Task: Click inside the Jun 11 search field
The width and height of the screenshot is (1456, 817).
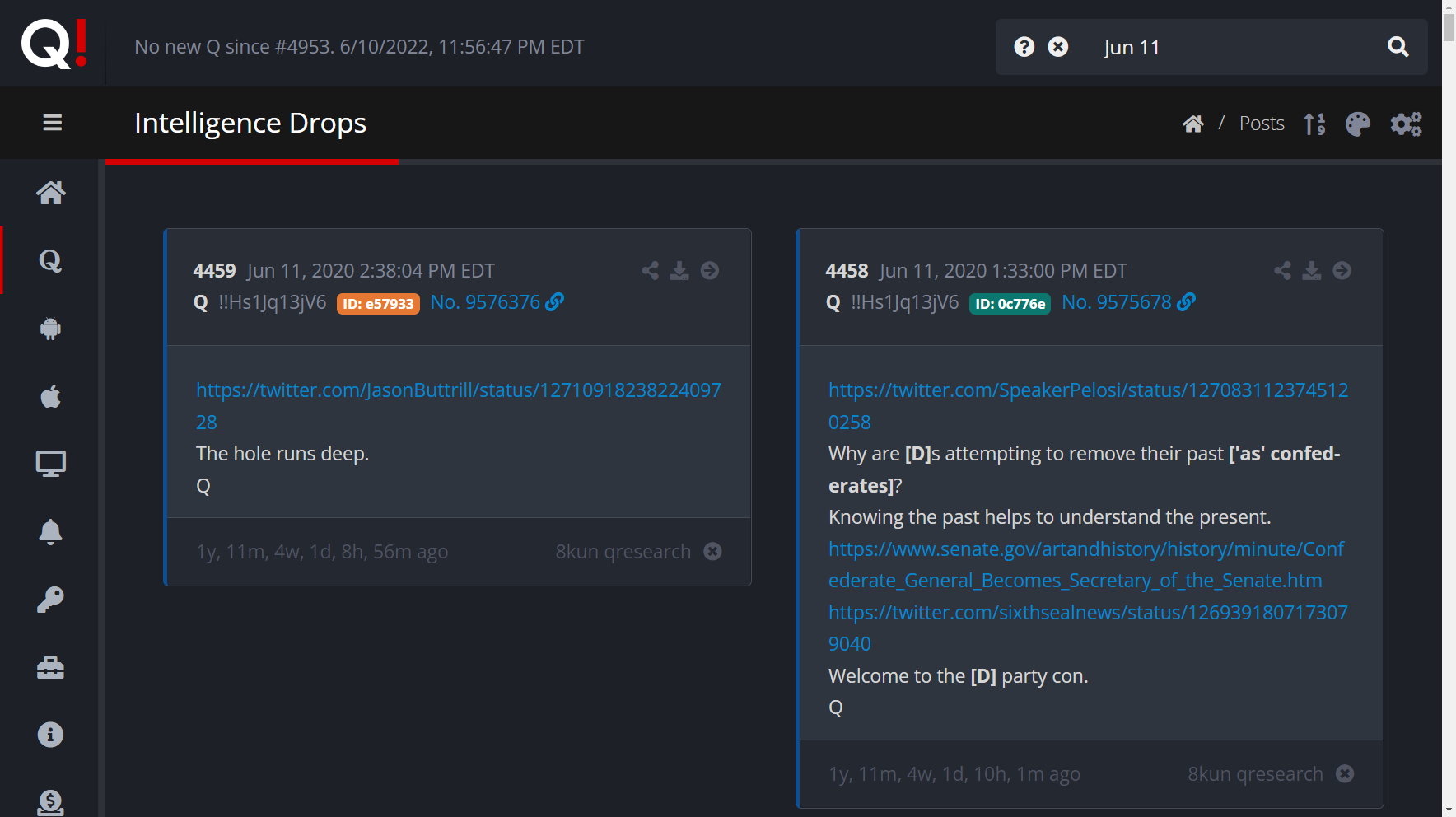Action: pyautogui.click(x=1235, y=48)
